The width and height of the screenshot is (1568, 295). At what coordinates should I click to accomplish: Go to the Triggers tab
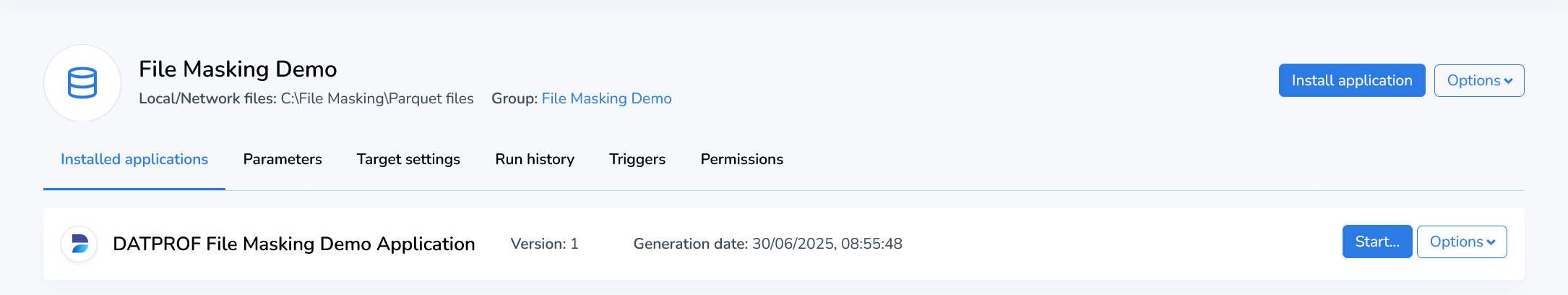(637, 160)
